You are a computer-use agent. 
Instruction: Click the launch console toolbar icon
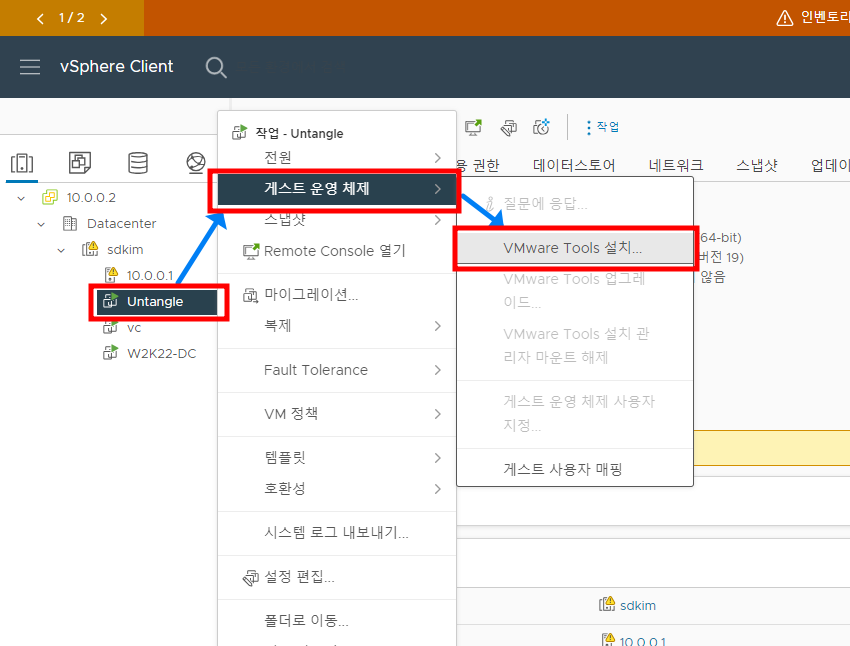(473, 127)
